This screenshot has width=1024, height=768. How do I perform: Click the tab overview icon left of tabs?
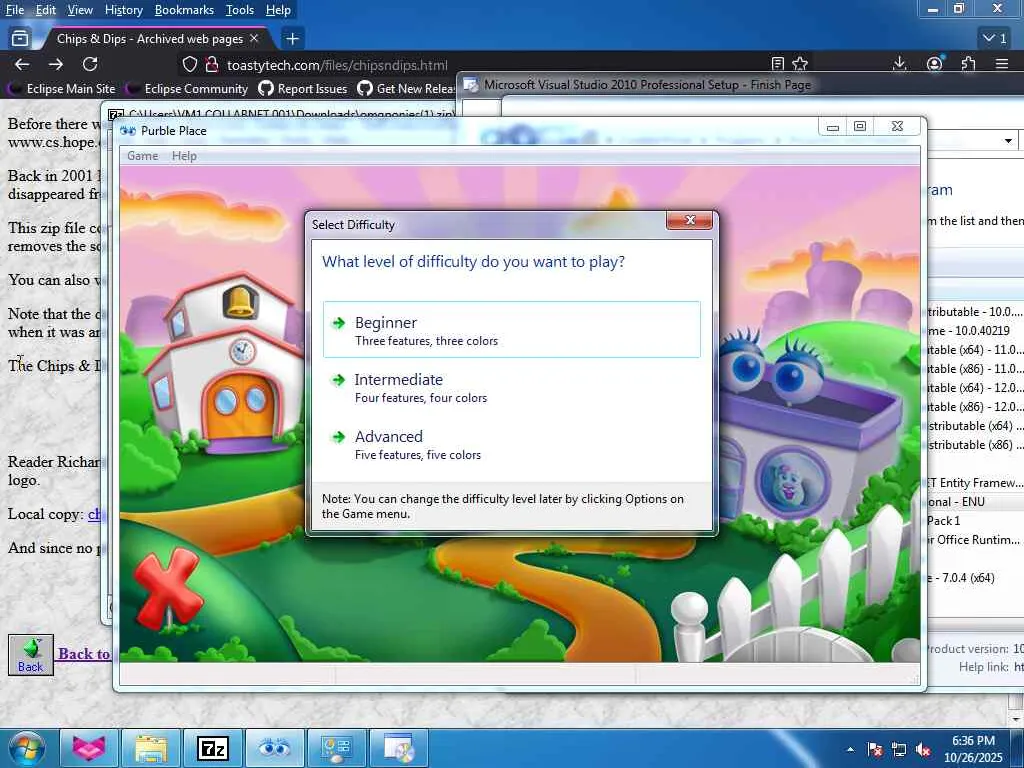click(20, 39)
